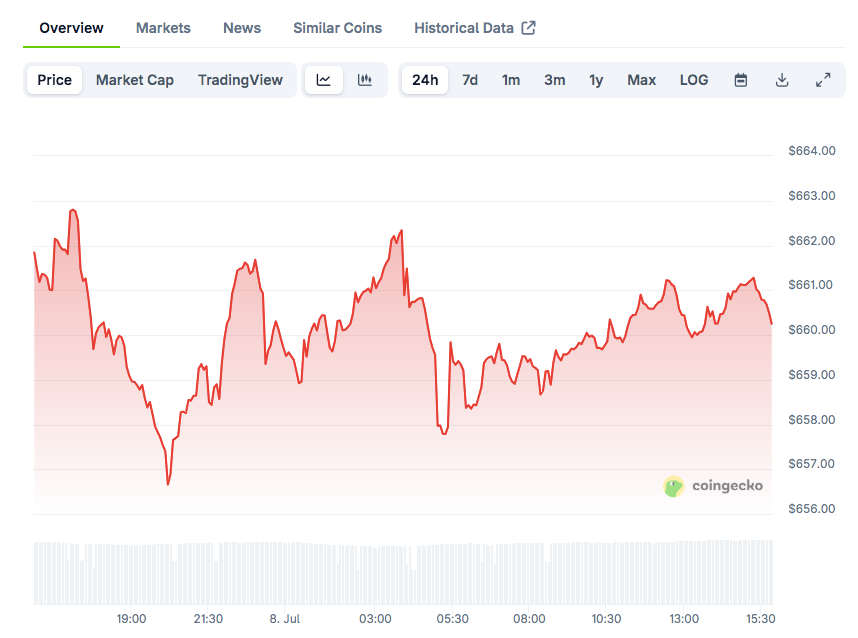The image size is (858, 638).
Task: Click the price low point near 20:15
Action: tap(168, 484)
